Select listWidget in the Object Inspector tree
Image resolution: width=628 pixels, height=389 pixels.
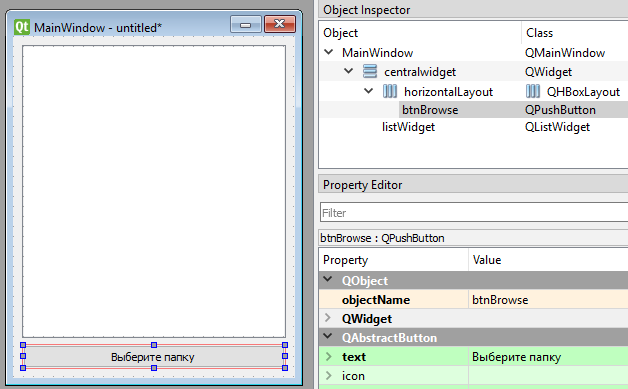(408, 127)
